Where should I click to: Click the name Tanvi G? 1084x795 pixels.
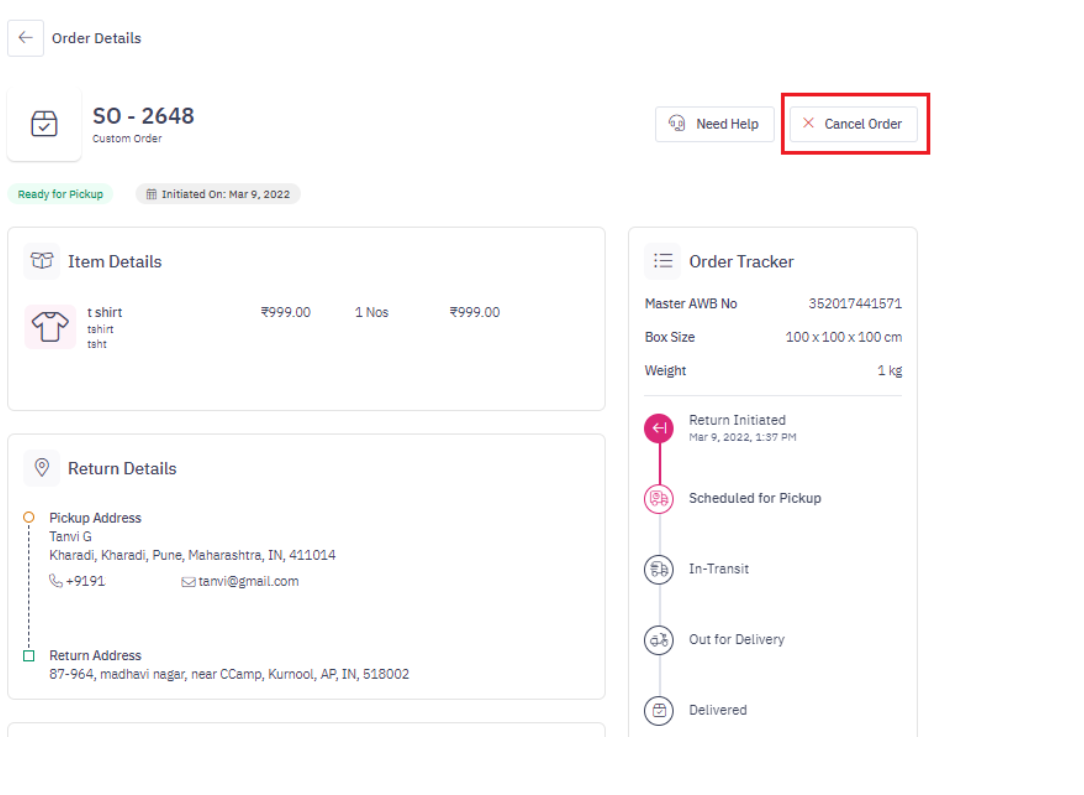71,536
